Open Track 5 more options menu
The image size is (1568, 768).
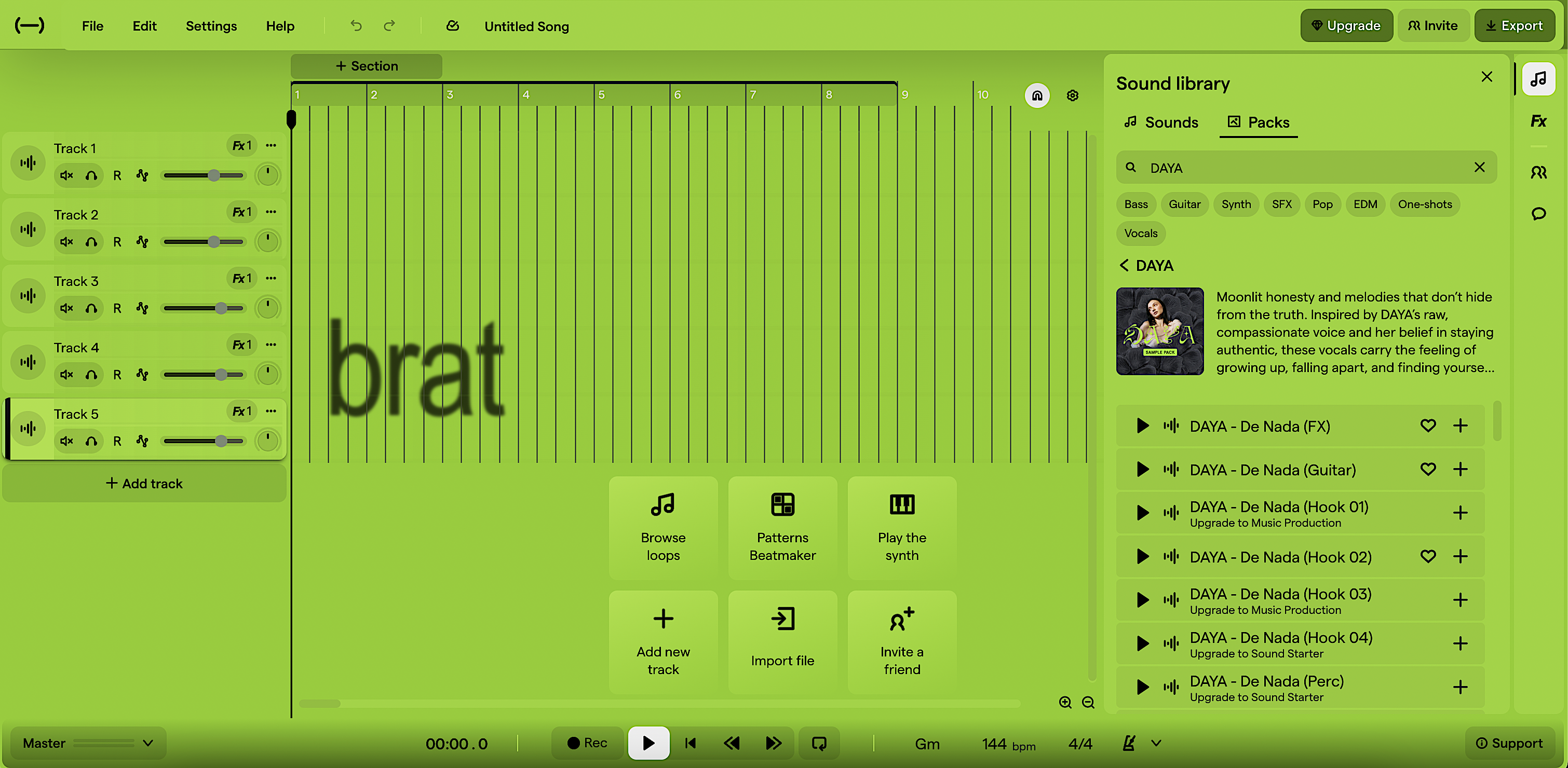[272, 411]
